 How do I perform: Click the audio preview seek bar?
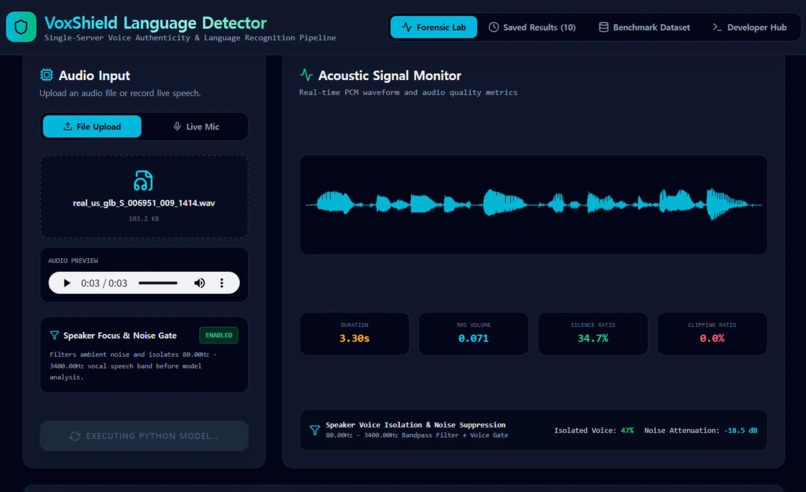(158, 283)
